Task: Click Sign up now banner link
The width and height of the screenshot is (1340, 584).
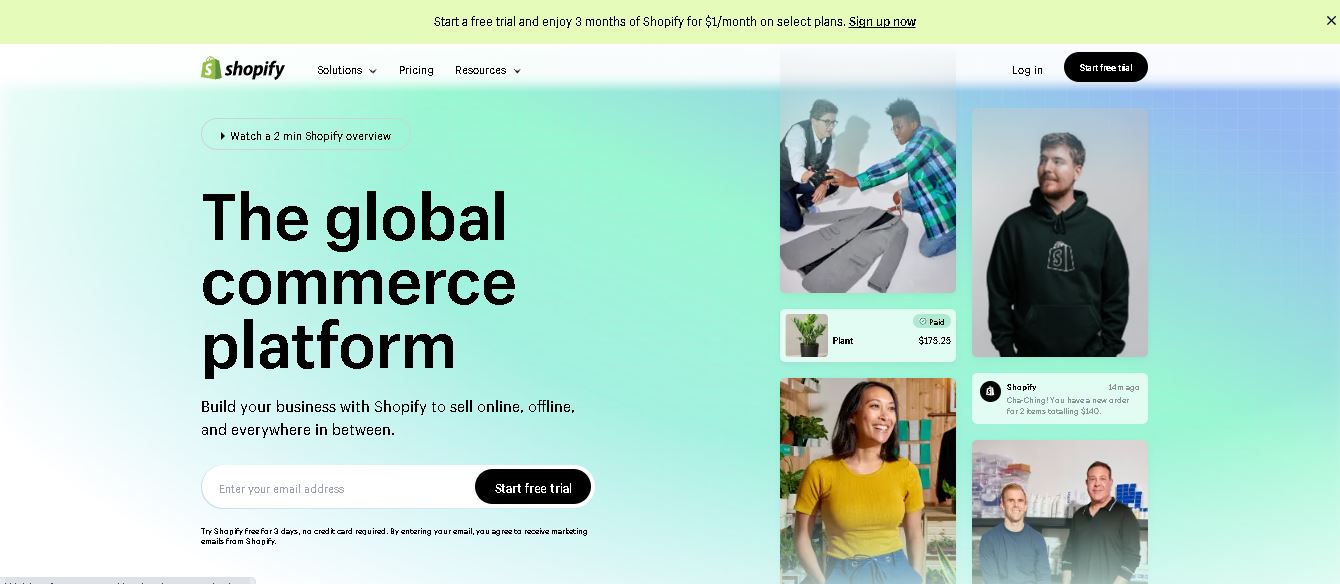Action: pyautogui.click(x=882, y=21)
